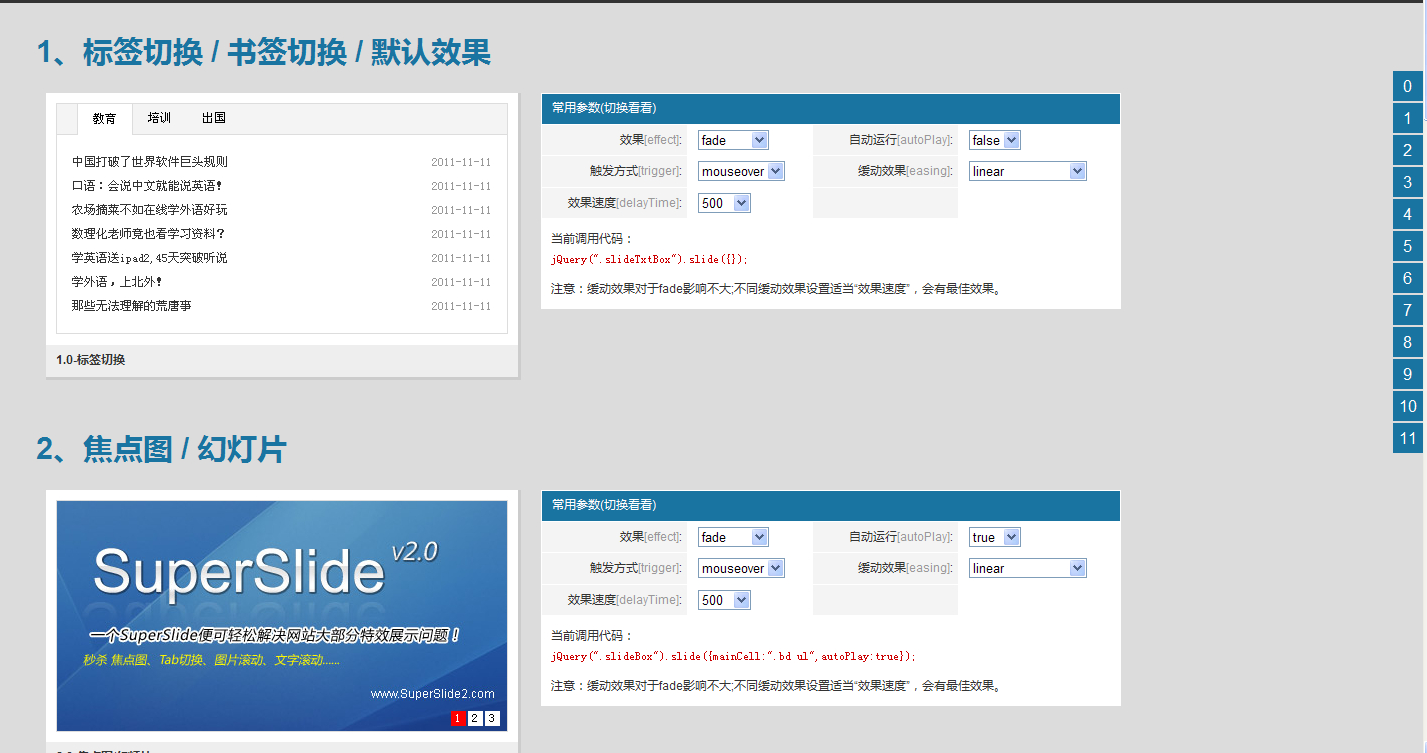
Task: Jump to section 6 in side navigation
Action: (1408, 278)
